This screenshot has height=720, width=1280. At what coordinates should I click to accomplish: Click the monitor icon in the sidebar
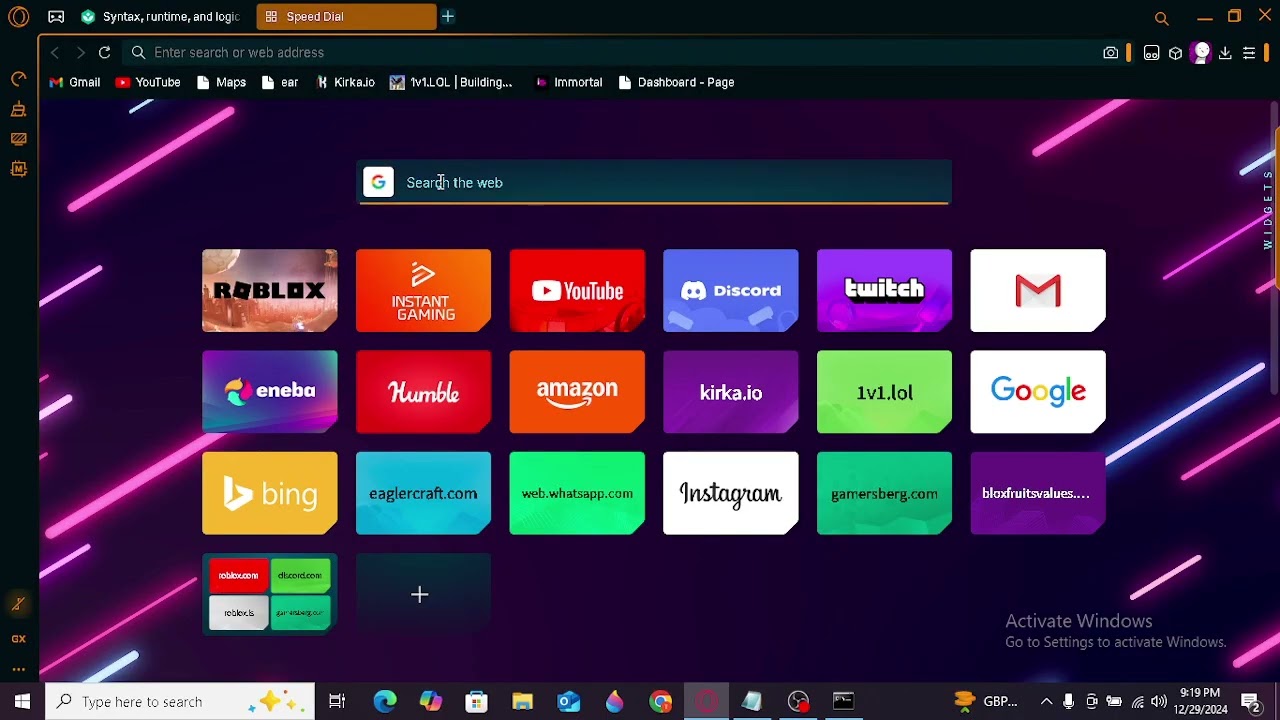pos(19,139)
